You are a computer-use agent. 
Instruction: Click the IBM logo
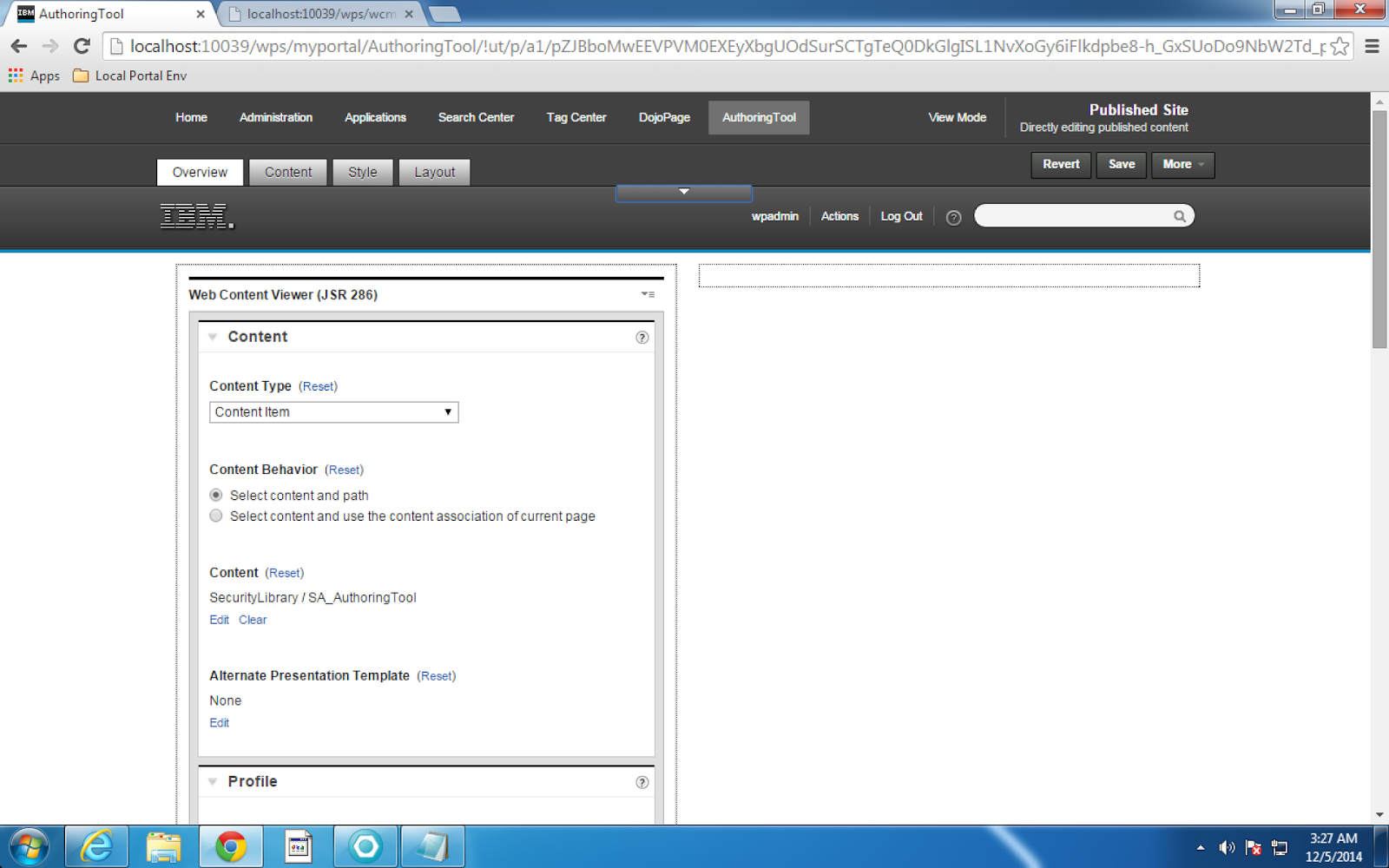pos(197,216)
